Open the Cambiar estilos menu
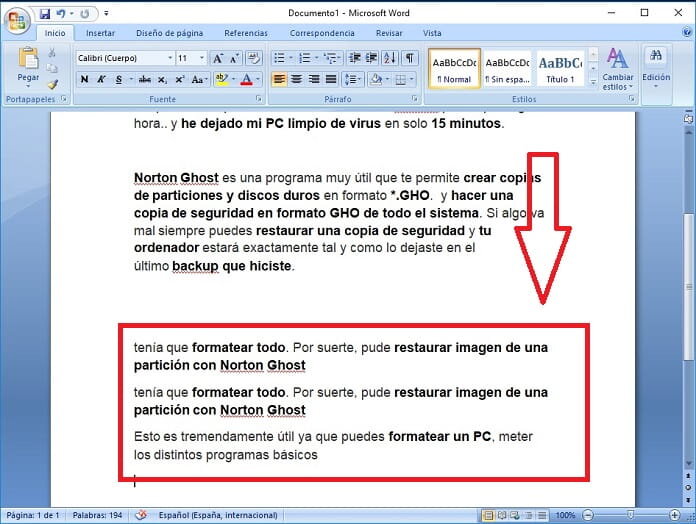 pyautogui.click(x=617, y=68)
